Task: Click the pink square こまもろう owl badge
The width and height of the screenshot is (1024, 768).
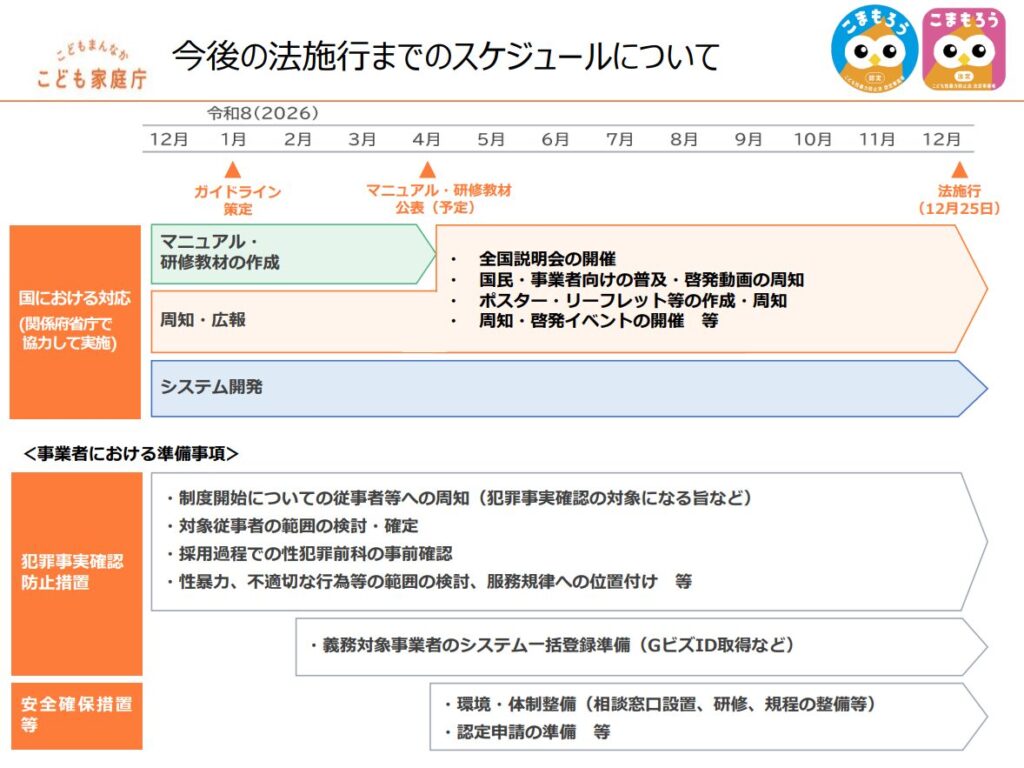Action: 964,48
